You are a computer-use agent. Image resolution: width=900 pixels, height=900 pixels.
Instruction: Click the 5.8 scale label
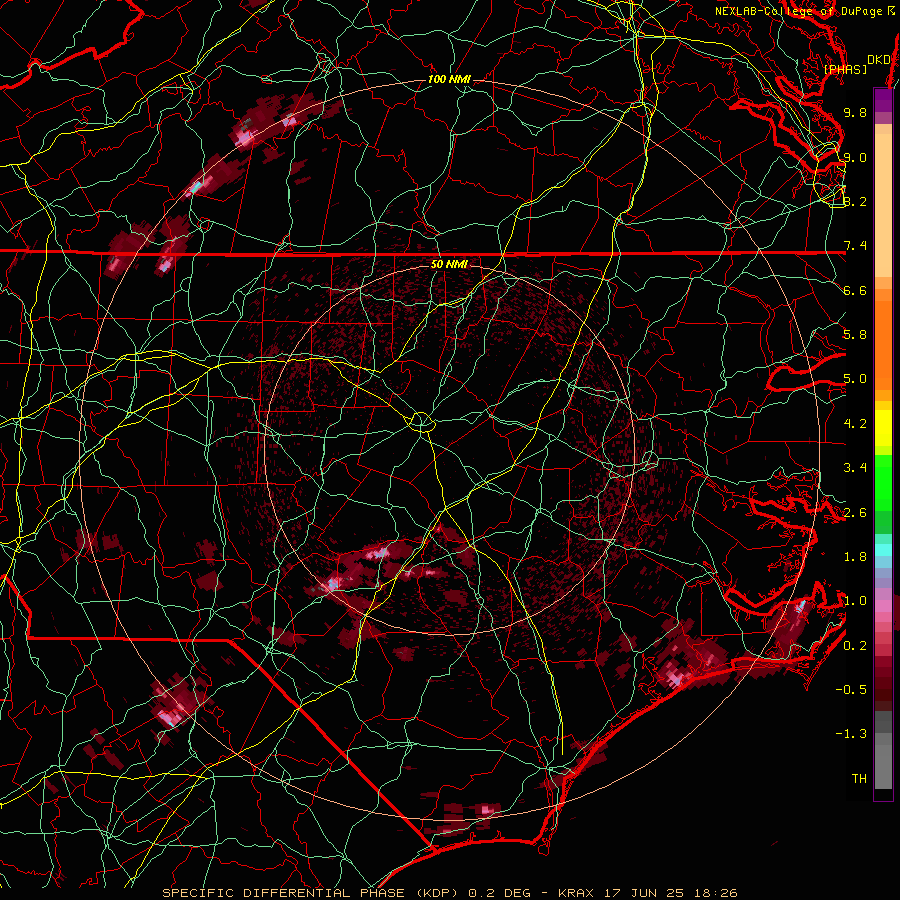click(x=855, y=334)
